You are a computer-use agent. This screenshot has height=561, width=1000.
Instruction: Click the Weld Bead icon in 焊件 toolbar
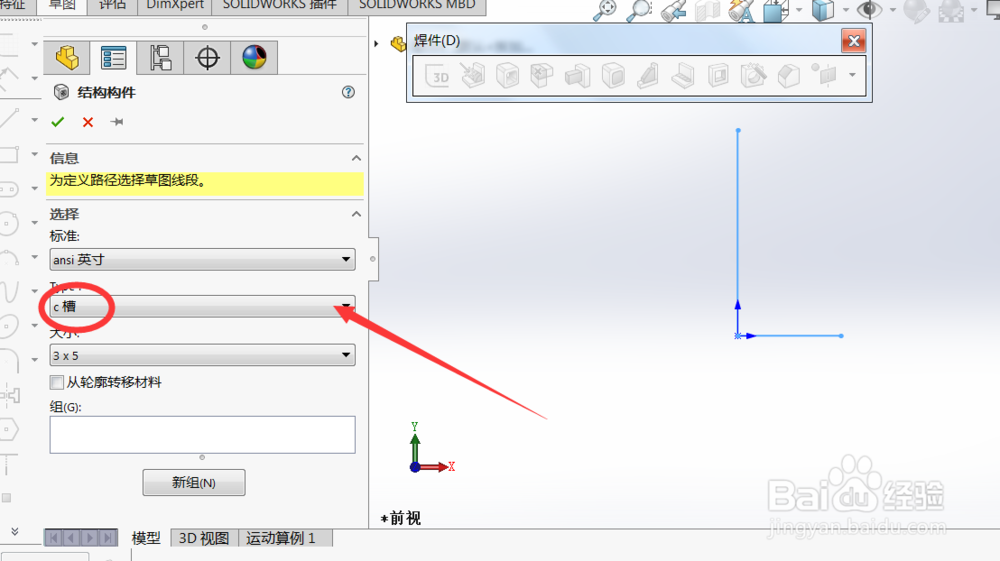[x=683, y=76]
